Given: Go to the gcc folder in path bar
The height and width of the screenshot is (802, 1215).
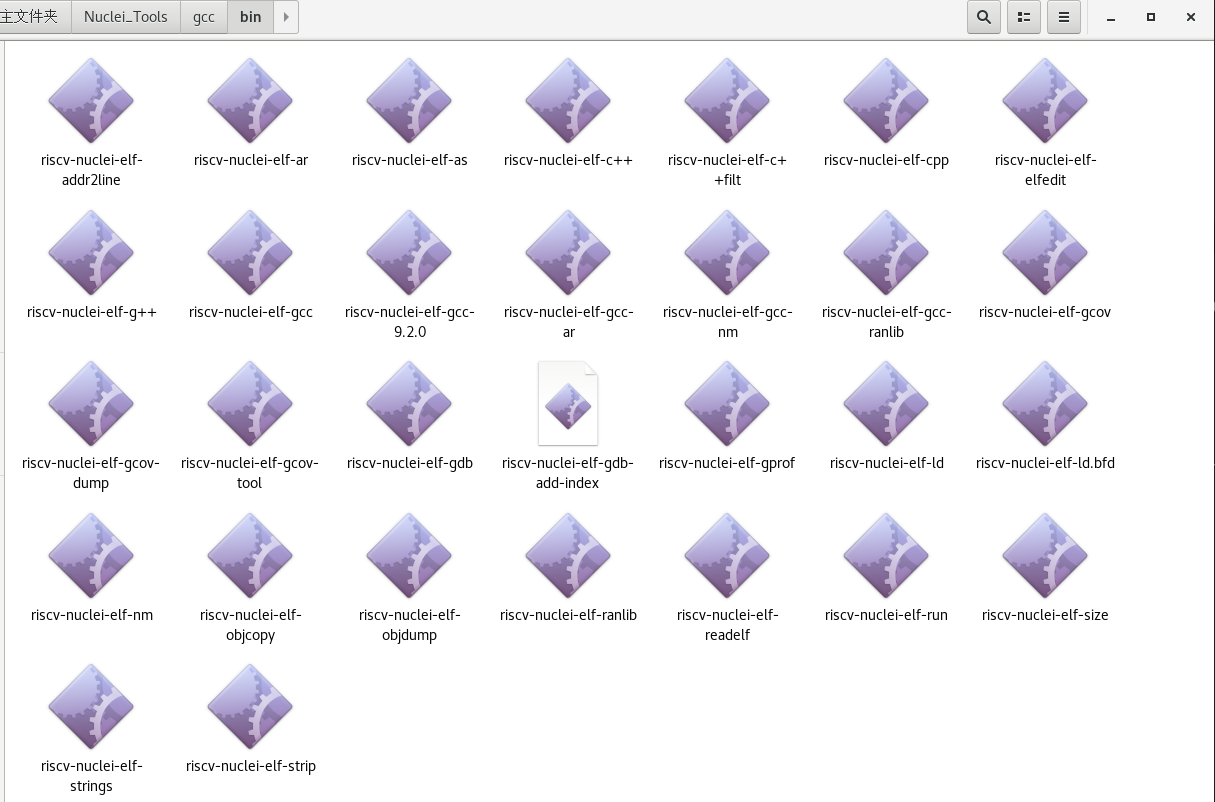Looking at the screenshot, I should coord(204,17).
